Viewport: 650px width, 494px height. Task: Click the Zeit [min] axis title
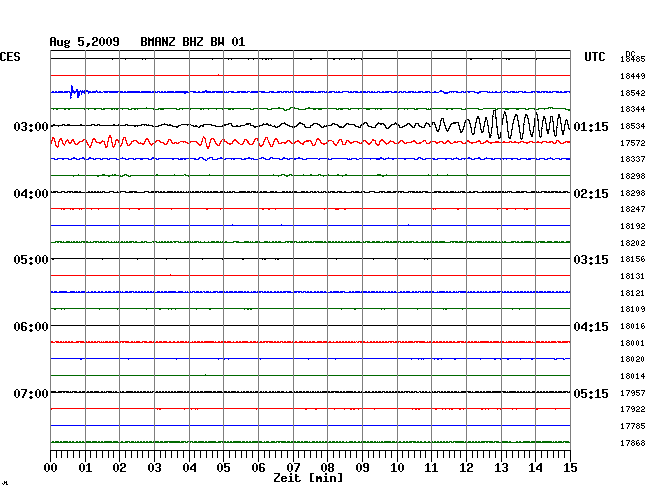coord(308,478)
